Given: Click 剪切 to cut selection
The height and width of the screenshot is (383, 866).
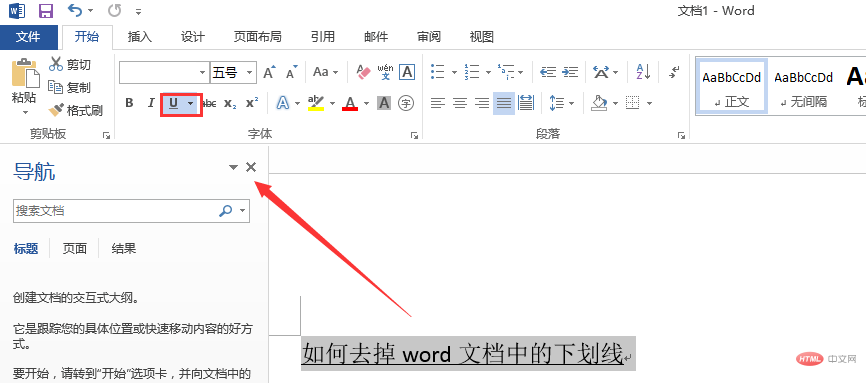Looking at the screenshot, I should (x=70, y=65).
